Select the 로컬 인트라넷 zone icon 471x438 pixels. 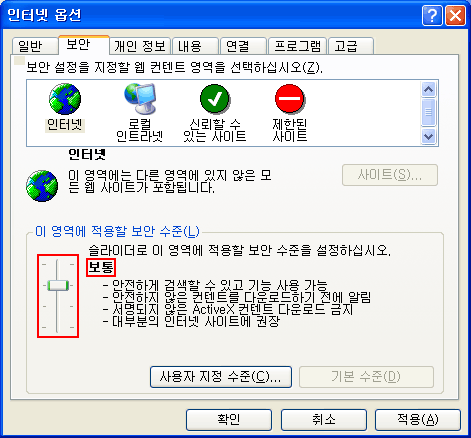140,99
